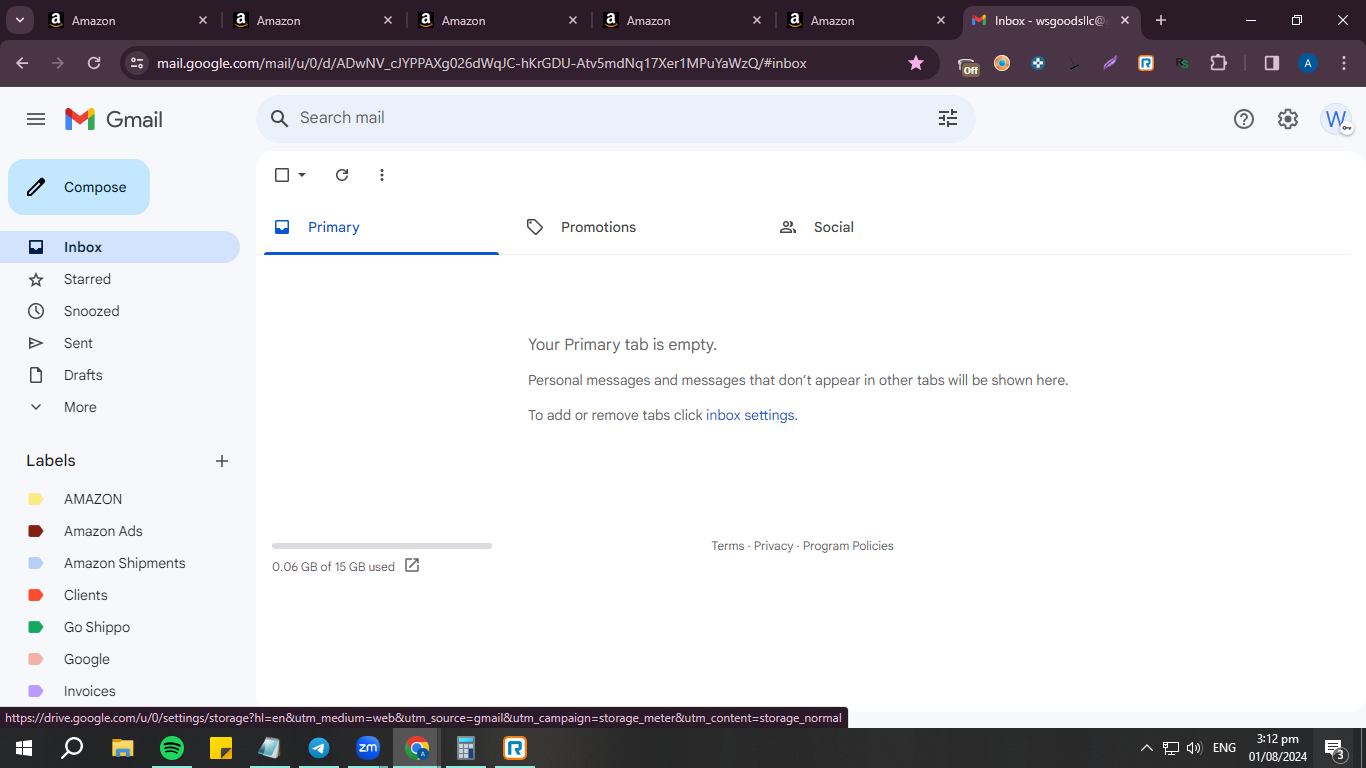Open the purple feather extension
The width and height of the screenshot is (1366, 768).
[1110, 63]
